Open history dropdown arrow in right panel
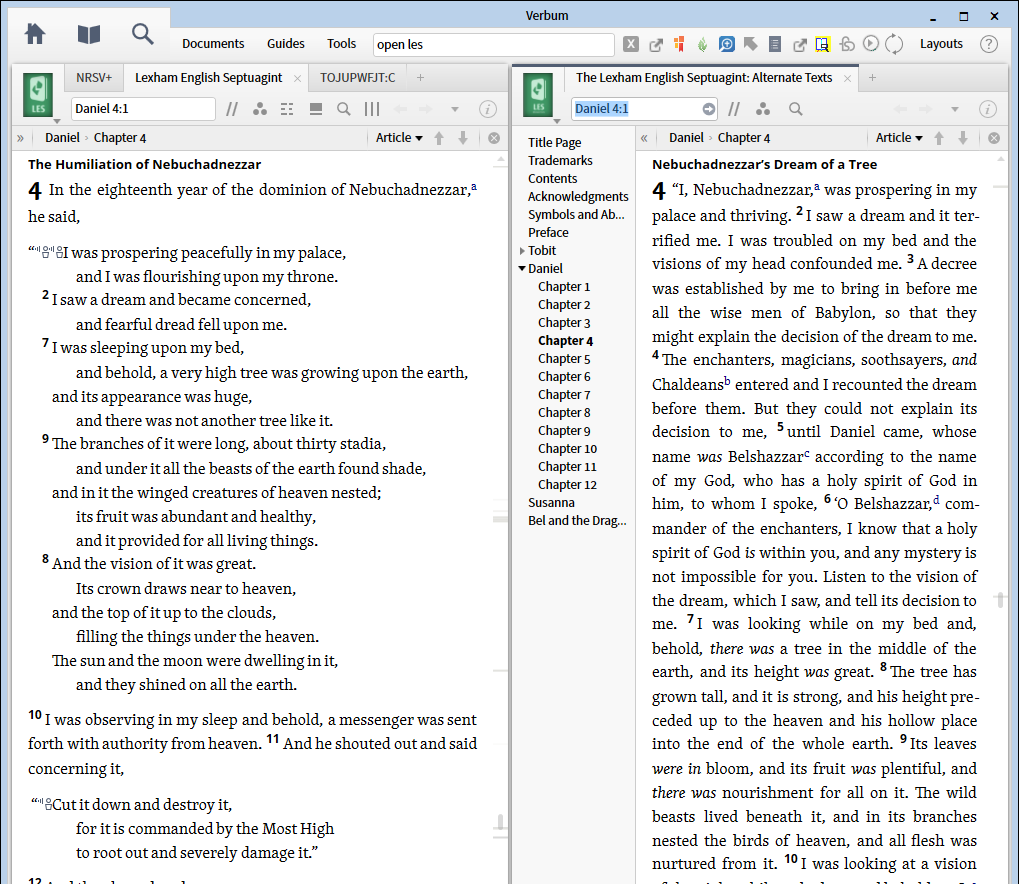 point(955,109)
